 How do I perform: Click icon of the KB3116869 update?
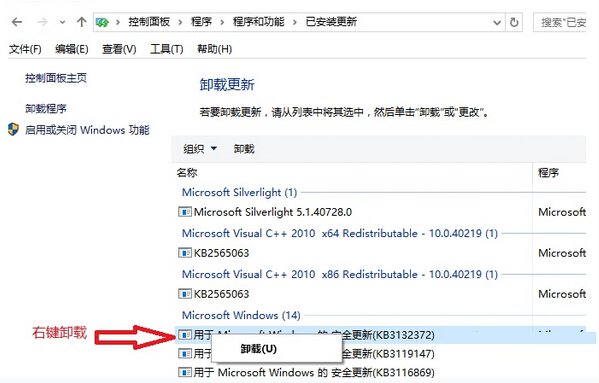(185, 372)
